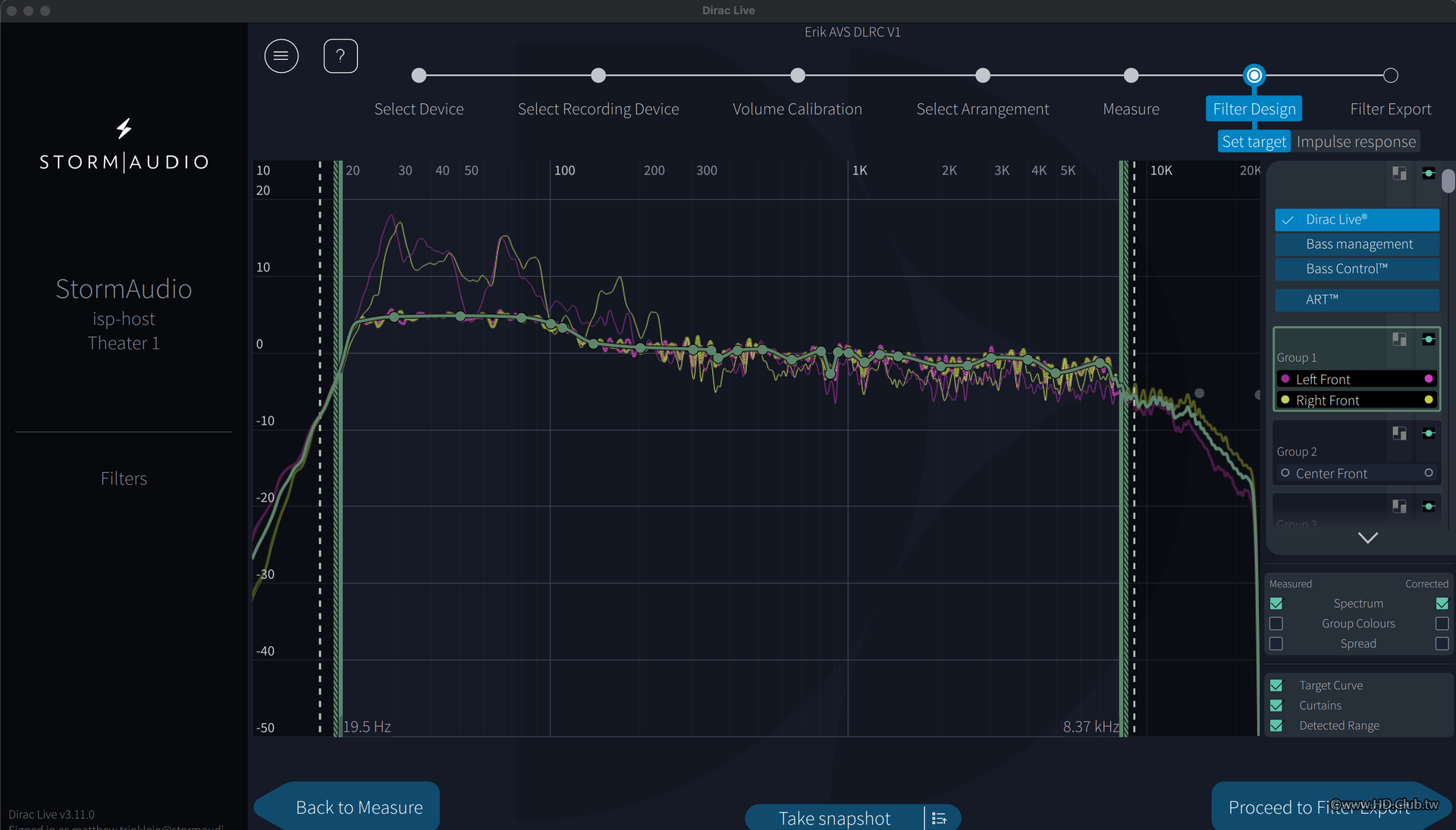Switch to Impulse response tab

[1355, 142]
